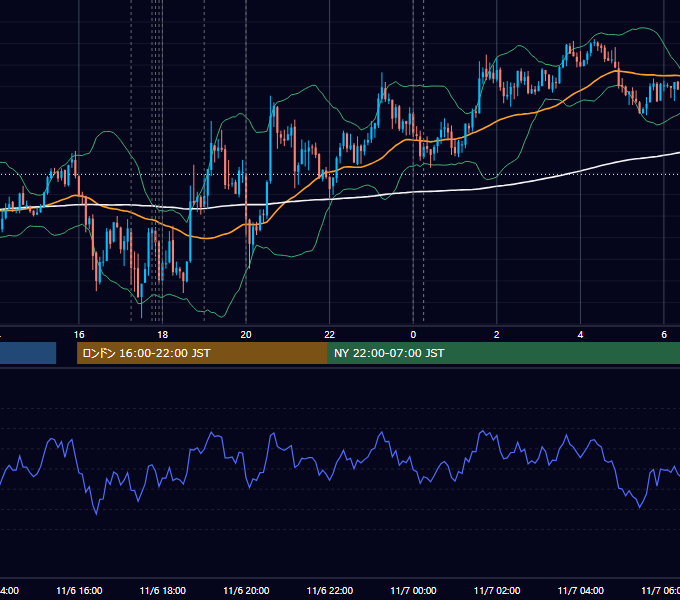
Task: Click the 18 hour label on price chart axis
Action: (x=162, y=335)
